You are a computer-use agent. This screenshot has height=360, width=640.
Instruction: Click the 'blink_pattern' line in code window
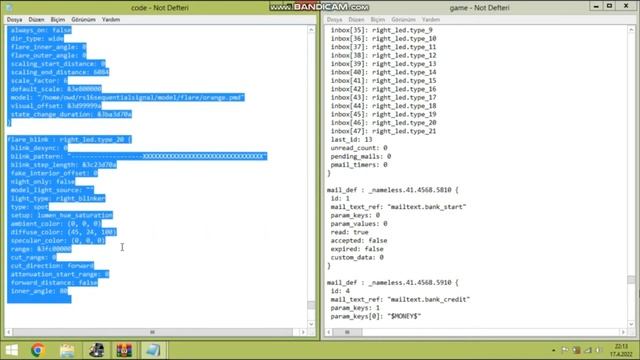[x=139, y=156]
